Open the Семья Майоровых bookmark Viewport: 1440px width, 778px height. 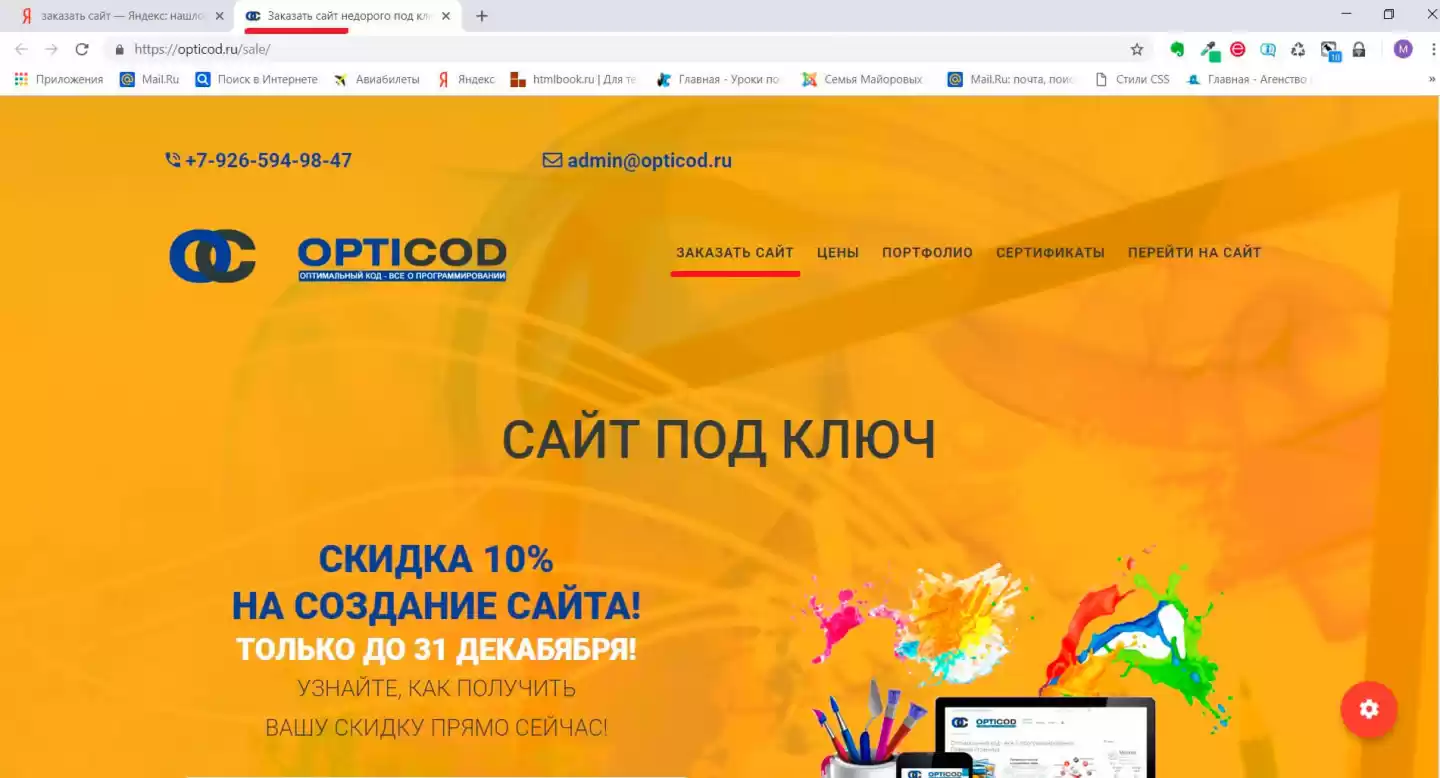[x=862, y=79]
